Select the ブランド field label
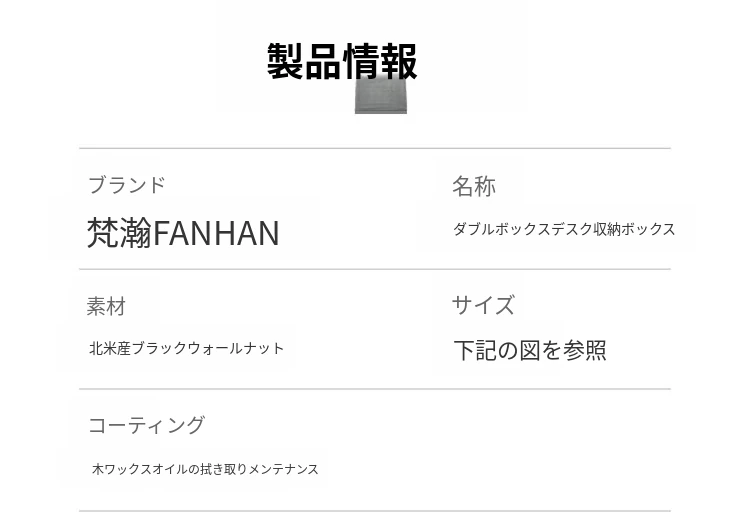Viewport: 750px width, 524px height. (x=127, y=185)
